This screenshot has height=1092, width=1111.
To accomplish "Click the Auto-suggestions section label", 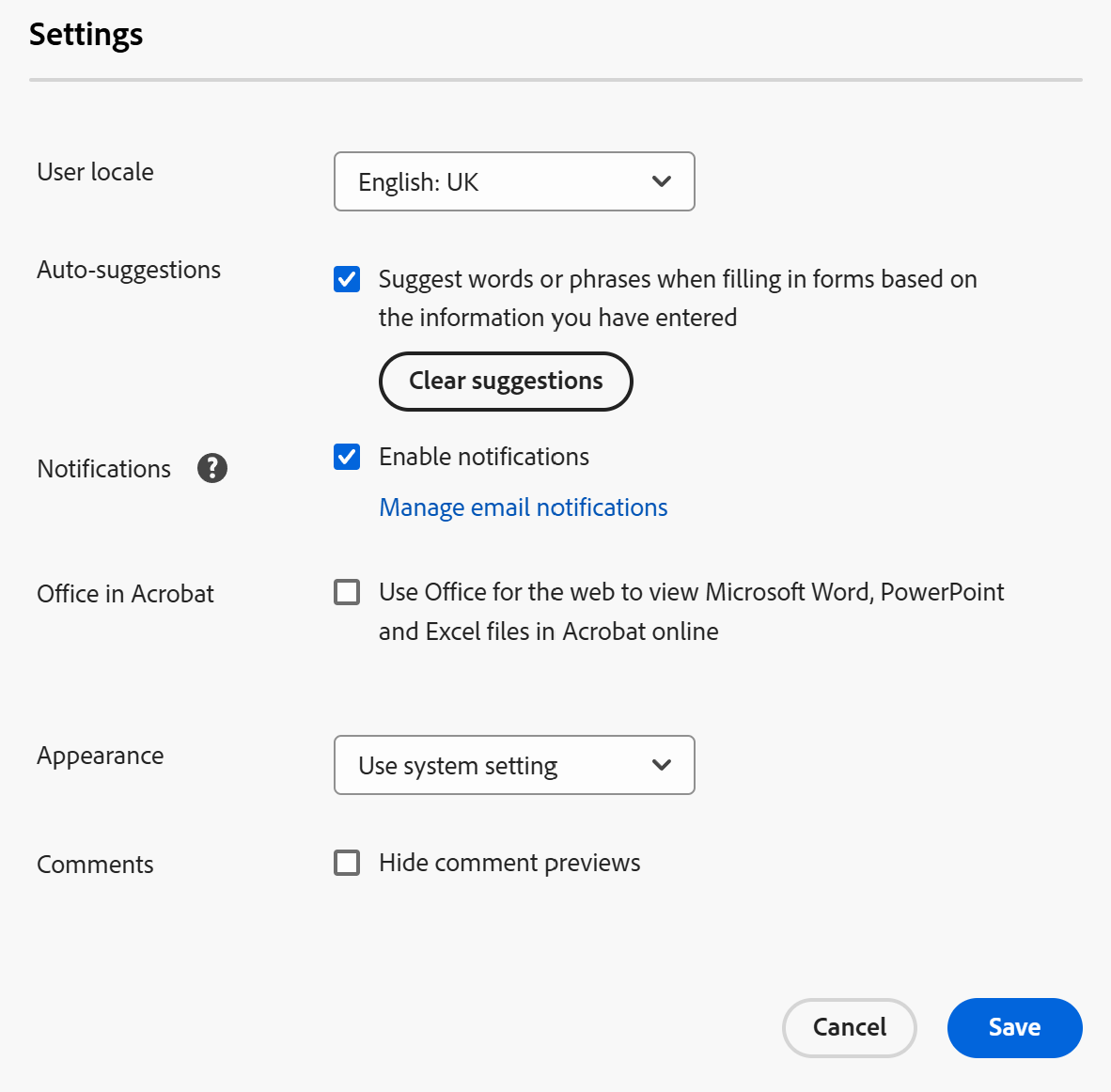I will coord(129,270).
